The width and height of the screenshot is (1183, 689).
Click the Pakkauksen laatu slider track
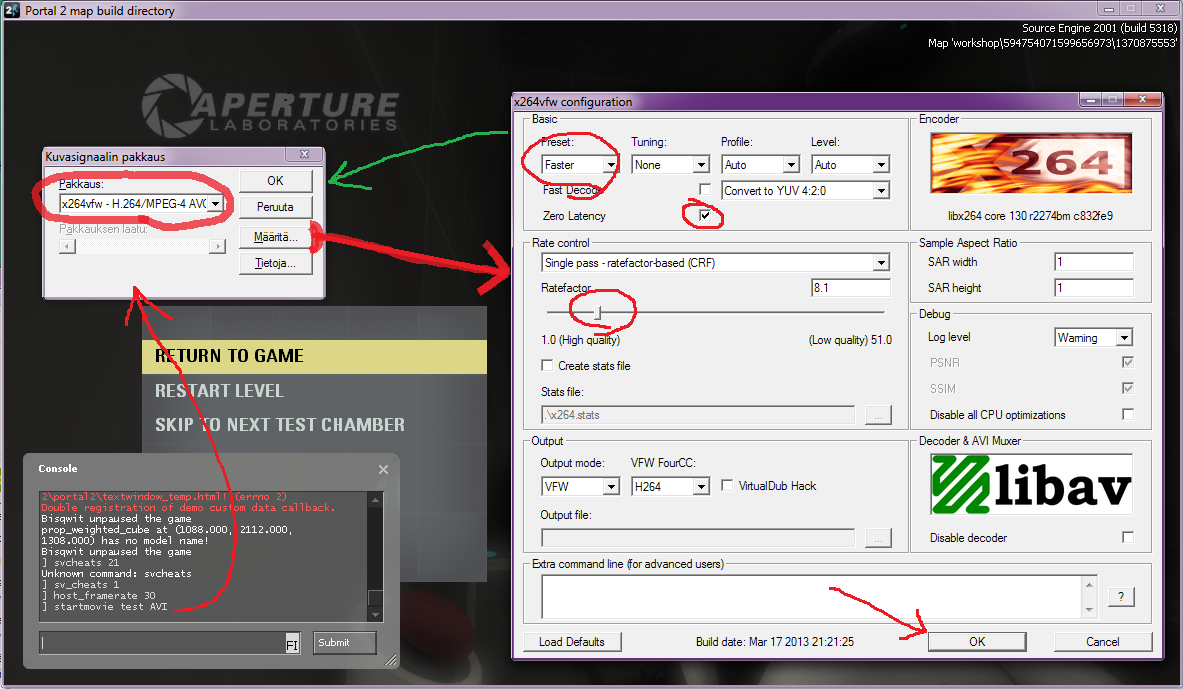click(x=143, y=246)
